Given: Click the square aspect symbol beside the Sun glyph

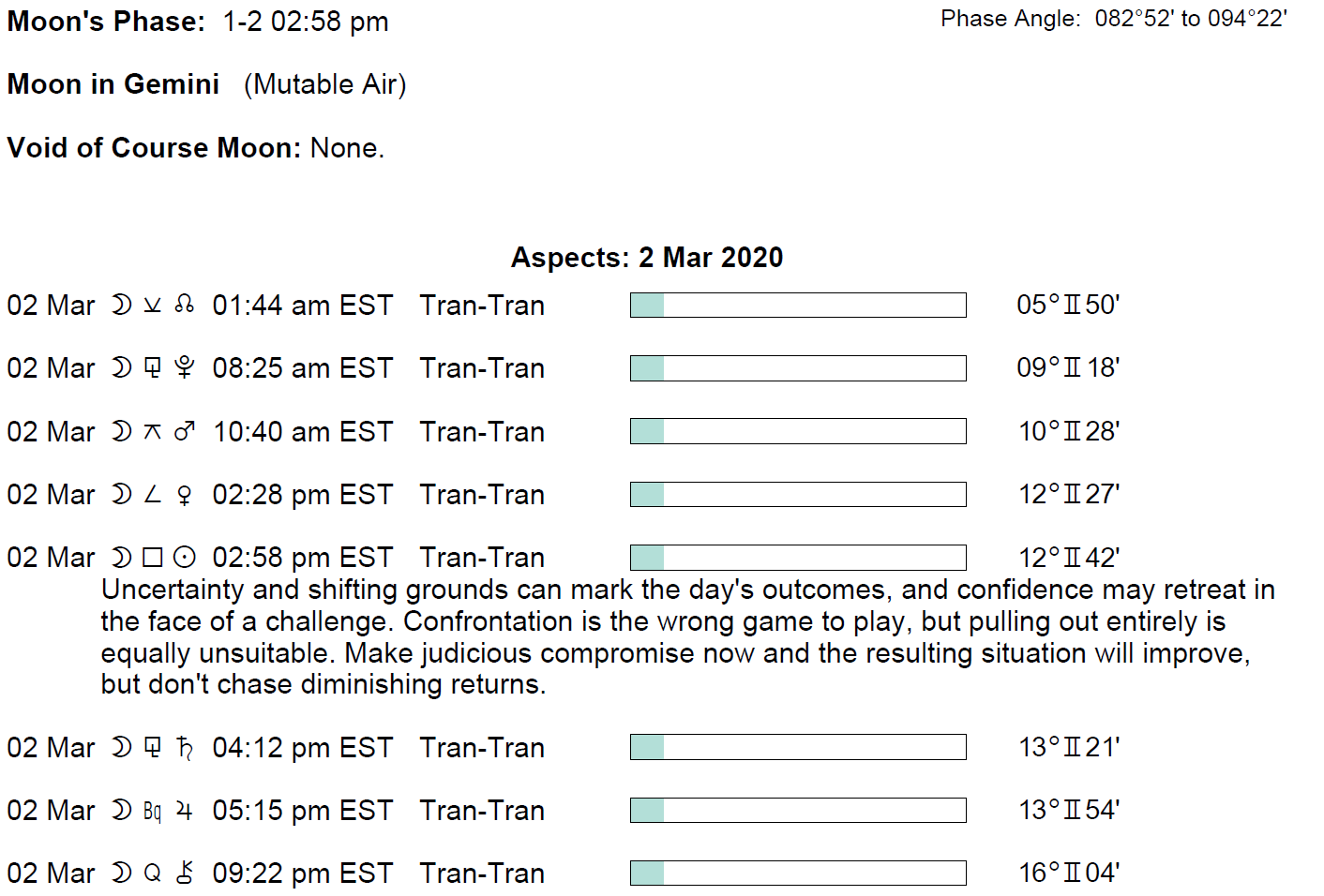Looking at the screenshot, I should [x=152, y=558].
